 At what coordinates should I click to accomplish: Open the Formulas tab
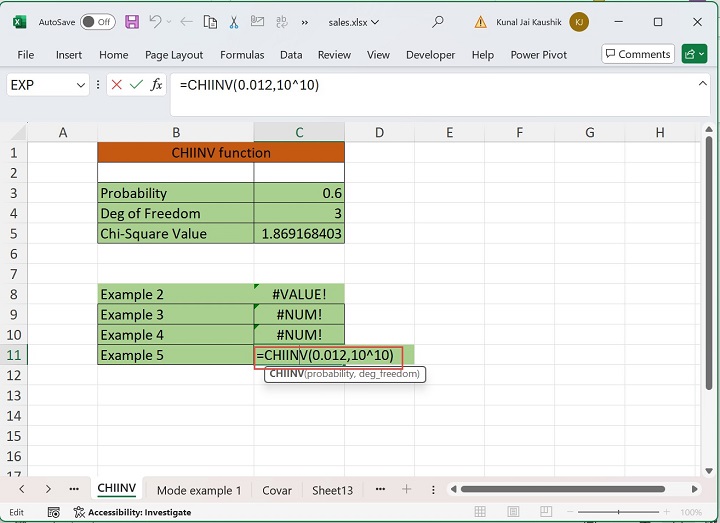(242, 55)
